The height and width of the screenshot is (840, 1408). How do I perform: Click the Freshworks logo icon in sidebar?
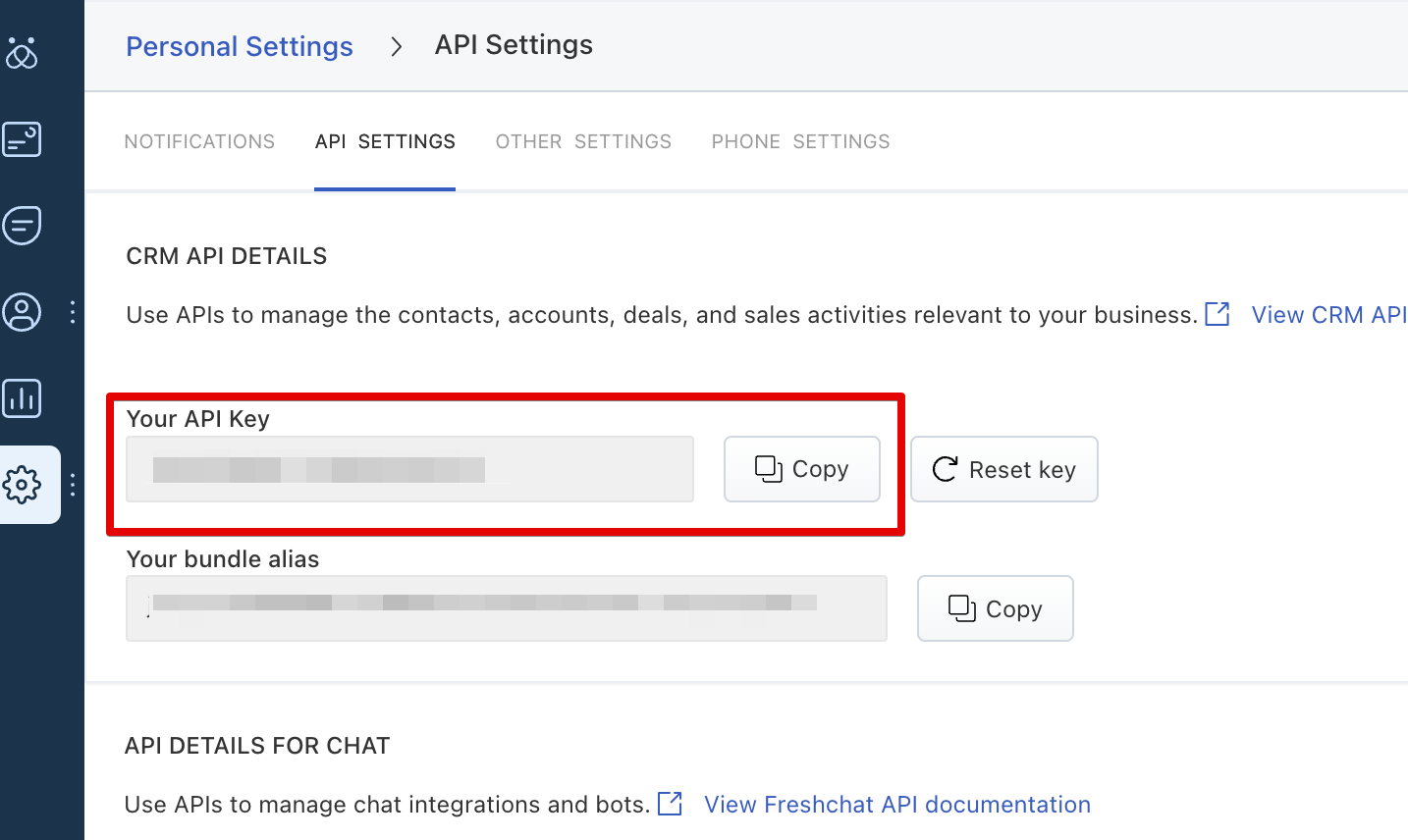coord(22,53)
